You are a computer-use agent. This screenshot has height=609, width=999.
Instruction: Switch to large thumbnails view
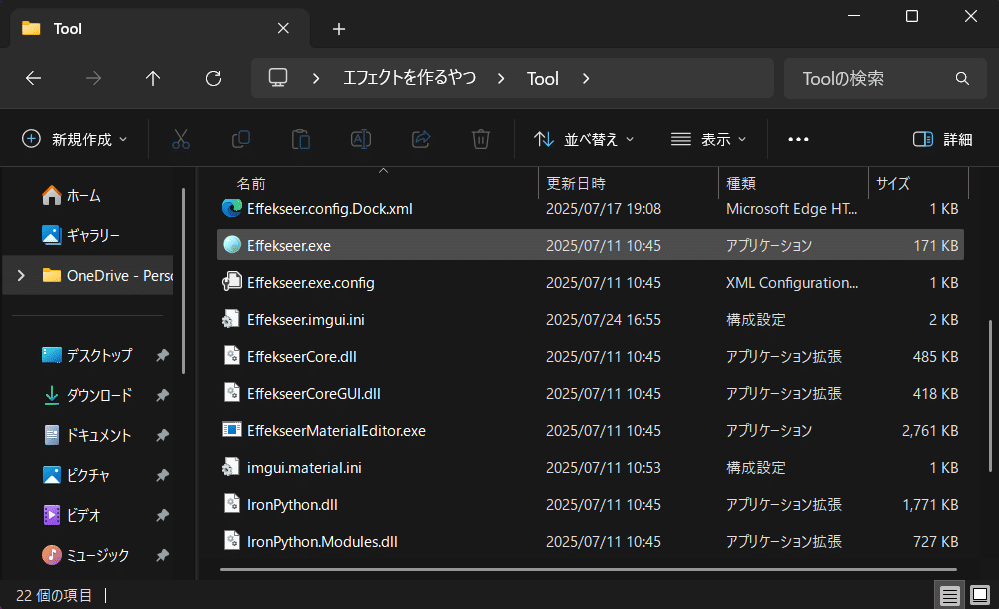[981, 594]
